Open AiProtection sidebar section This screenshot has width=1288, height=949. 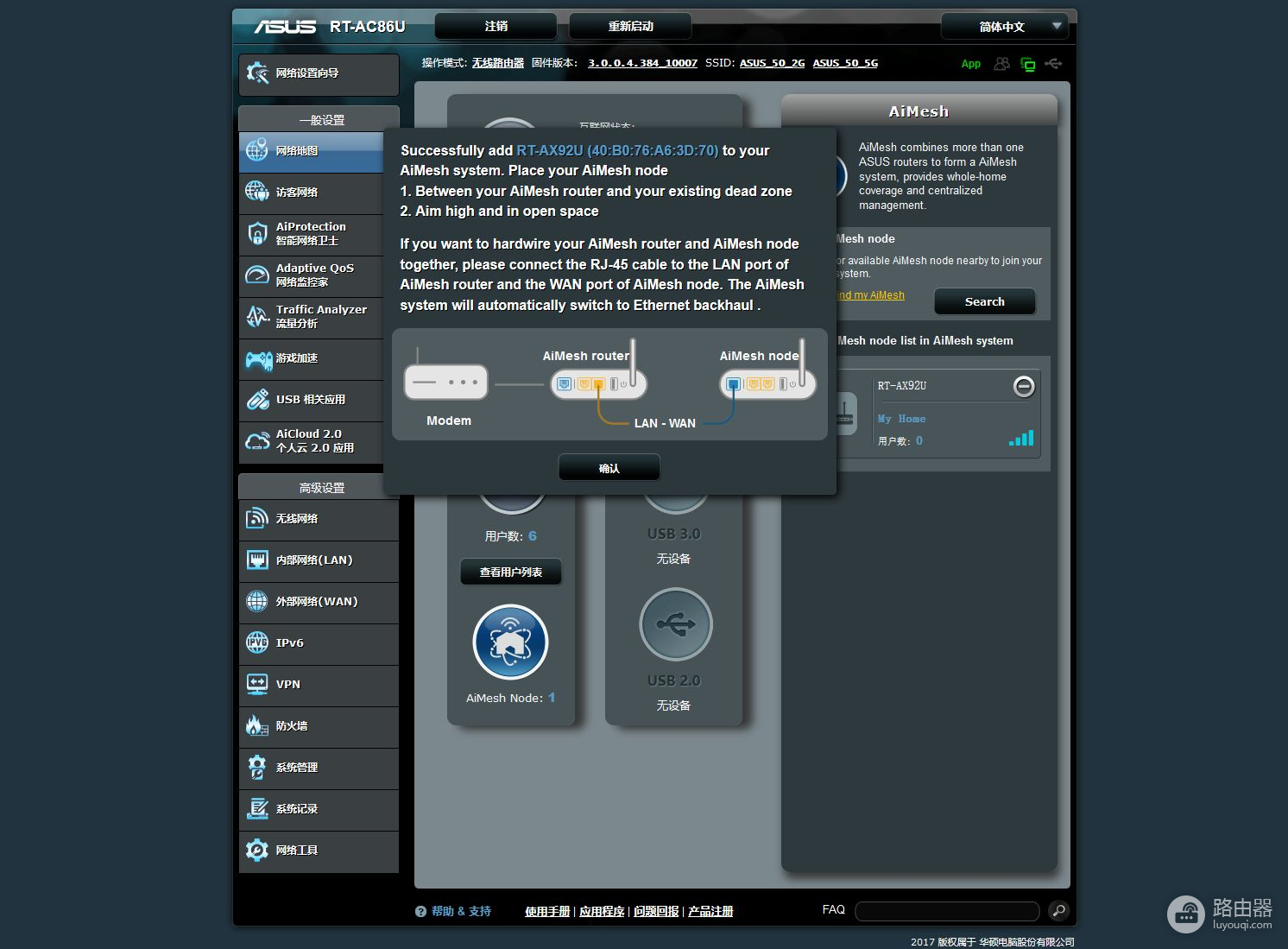[311, 233]
